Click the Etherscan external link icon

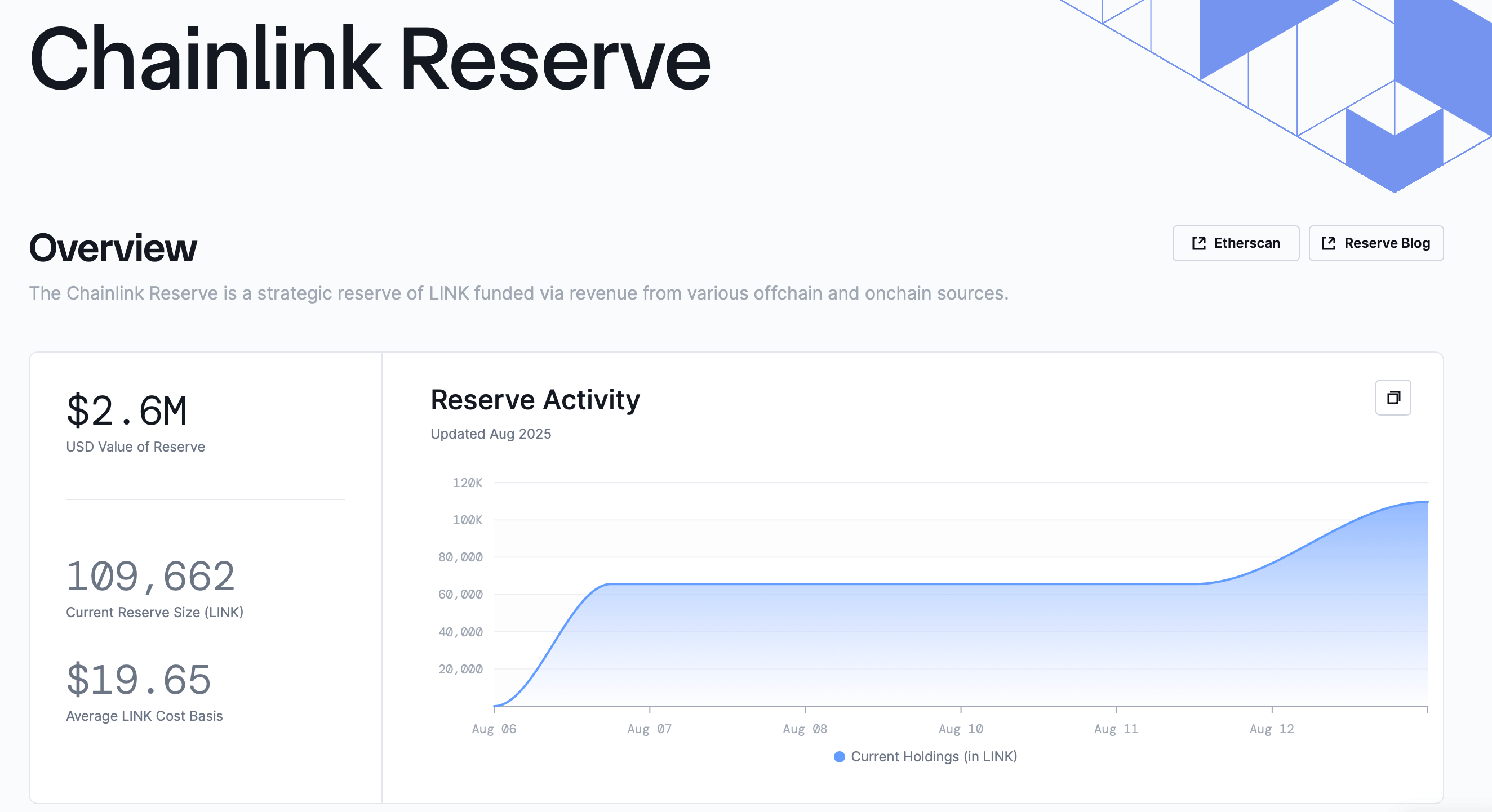point(1198,243)
